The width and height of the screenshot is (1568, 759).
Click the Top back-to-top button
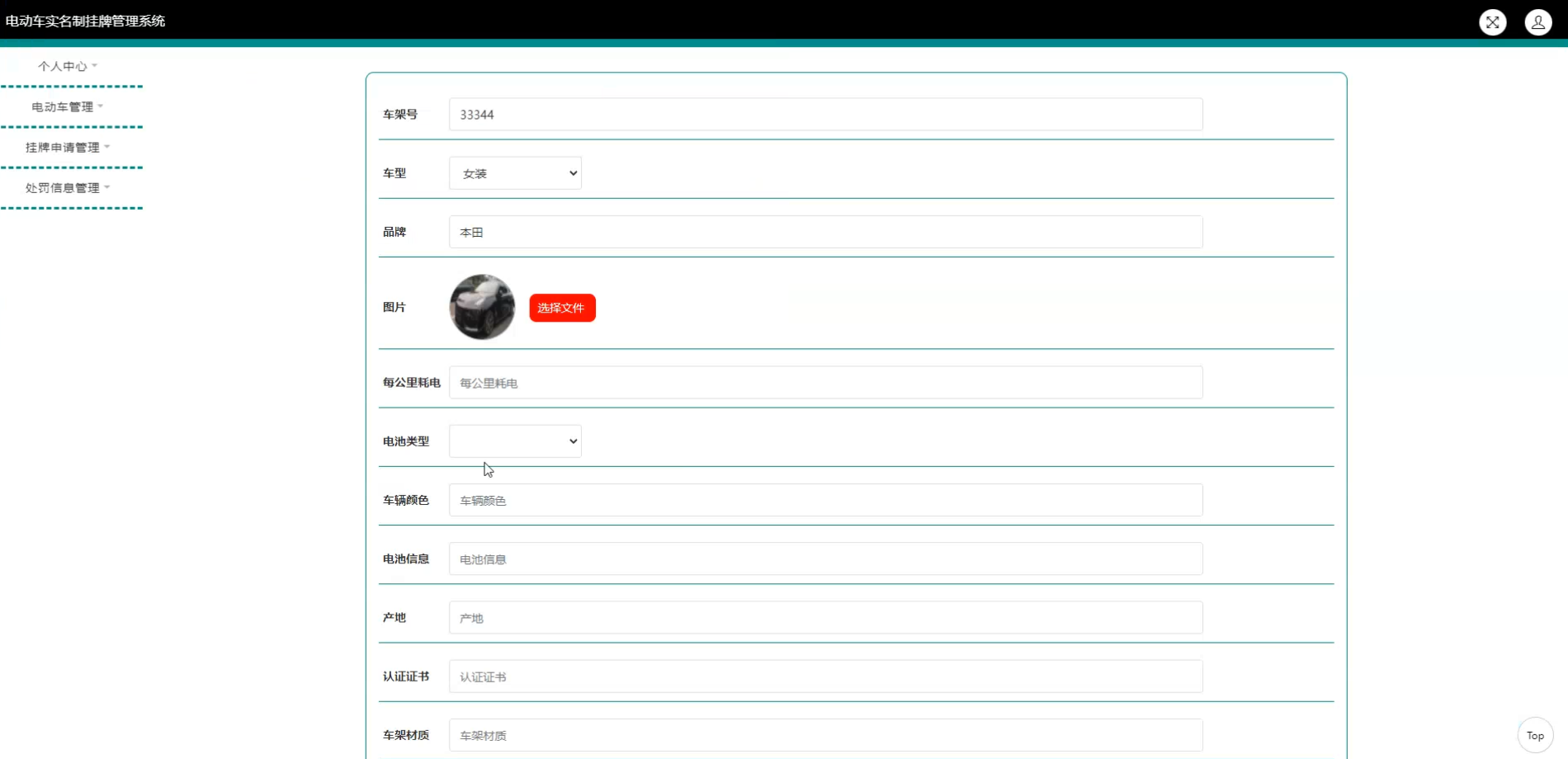(x=1535, y=735)
